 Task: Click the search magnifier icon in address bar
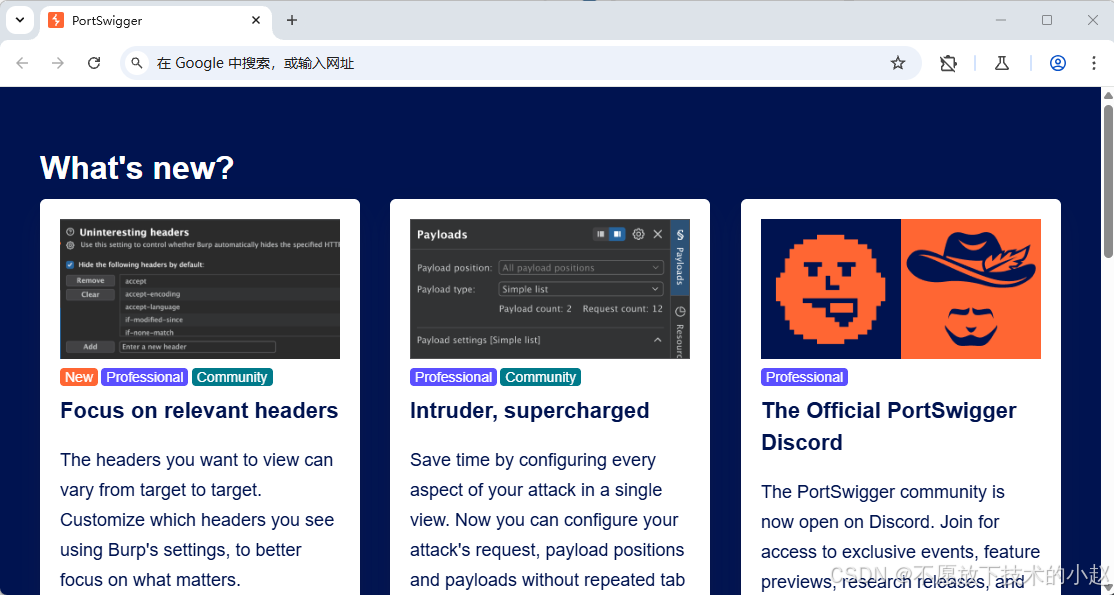tap(136, 63)
